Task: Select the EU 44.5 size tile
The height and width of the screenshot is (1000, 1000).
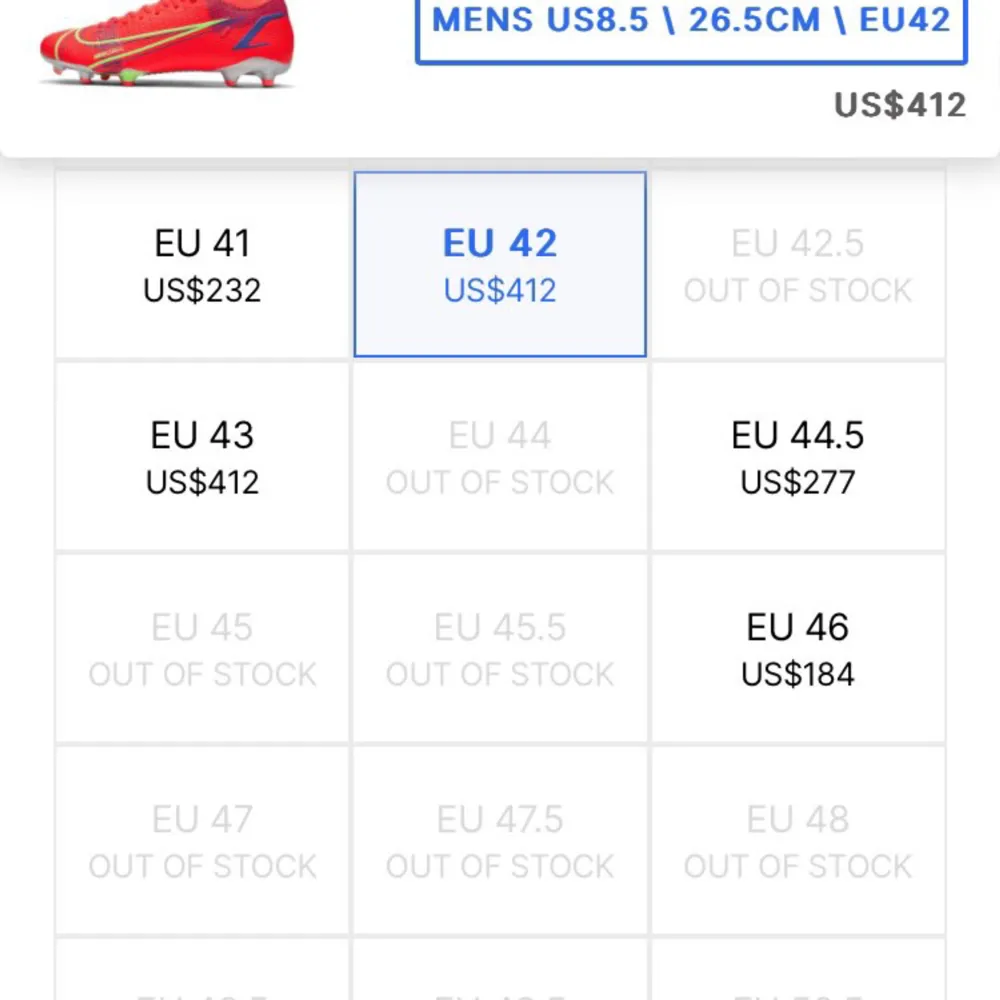Action: pyautogui.click(x=797, y=455)
